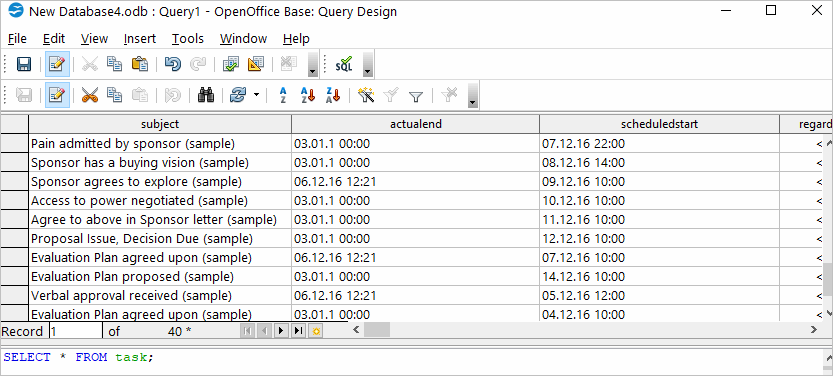Viewport: 833px width, 376px height.
Task: Copy using the upper toolbar copy icon
Action: click(x=115, y=64)
